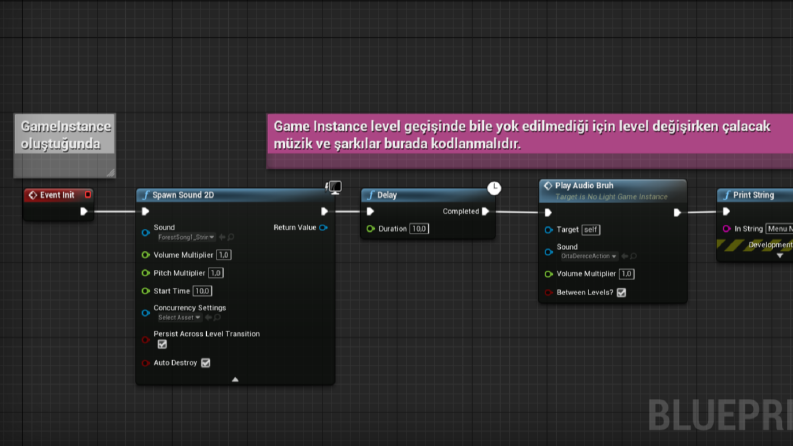This screenshot has width=793, height=446.
Task: Click the Completed output exec pin
Action: (x=486, y=211)
